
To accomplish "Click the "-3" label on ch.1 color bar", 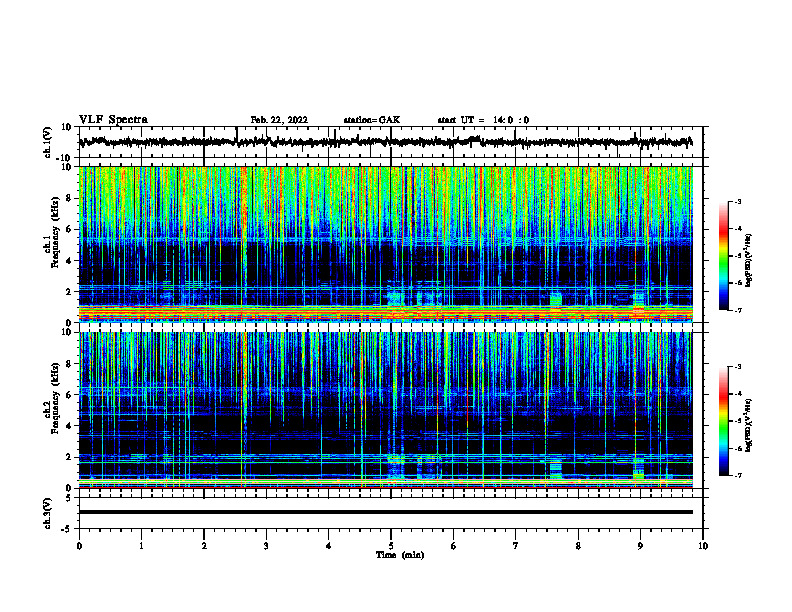I will (x=738, y=202).
